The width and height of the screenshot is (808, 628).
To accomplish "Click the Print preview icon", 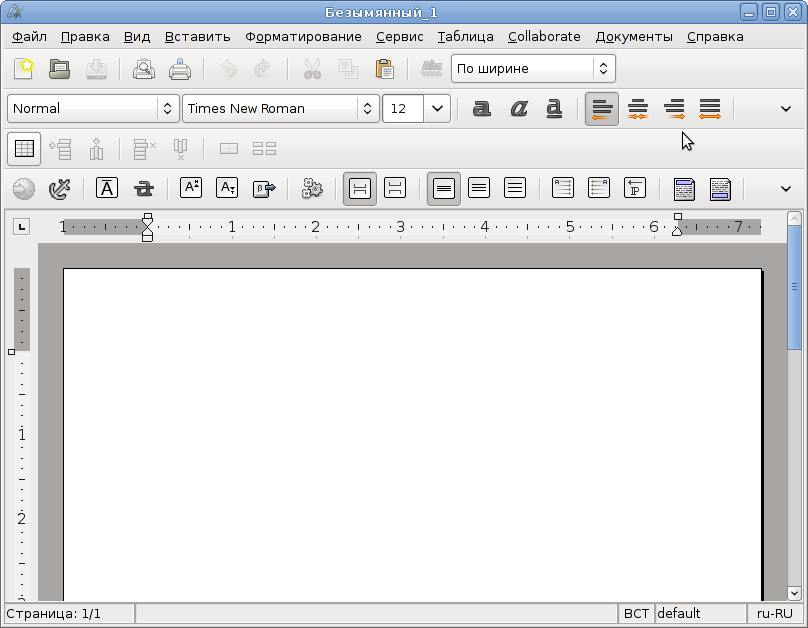I will (x=144, y=69).
